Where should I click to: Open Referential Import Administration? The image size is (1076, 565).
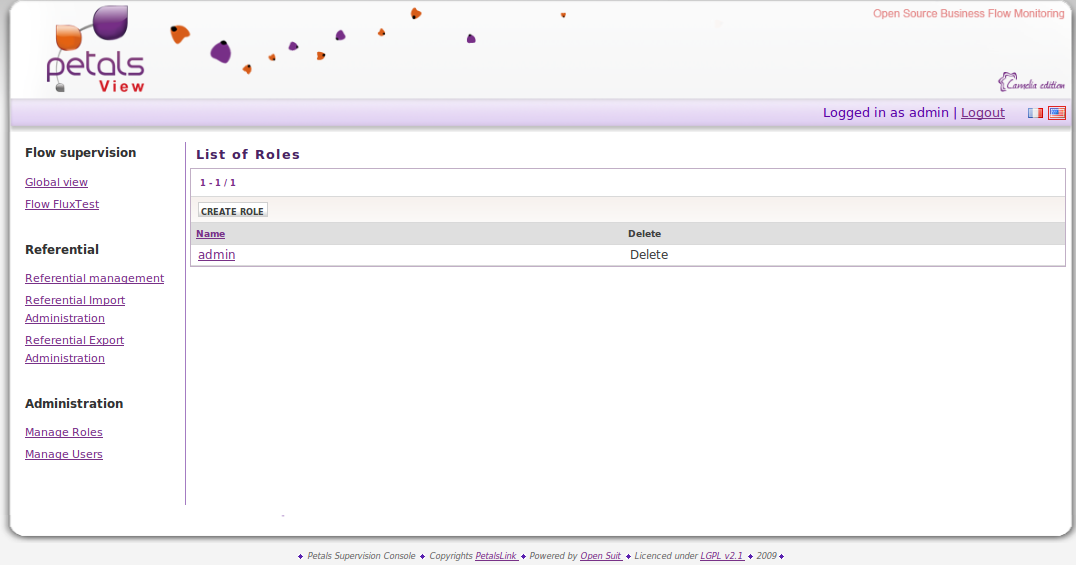75,300
